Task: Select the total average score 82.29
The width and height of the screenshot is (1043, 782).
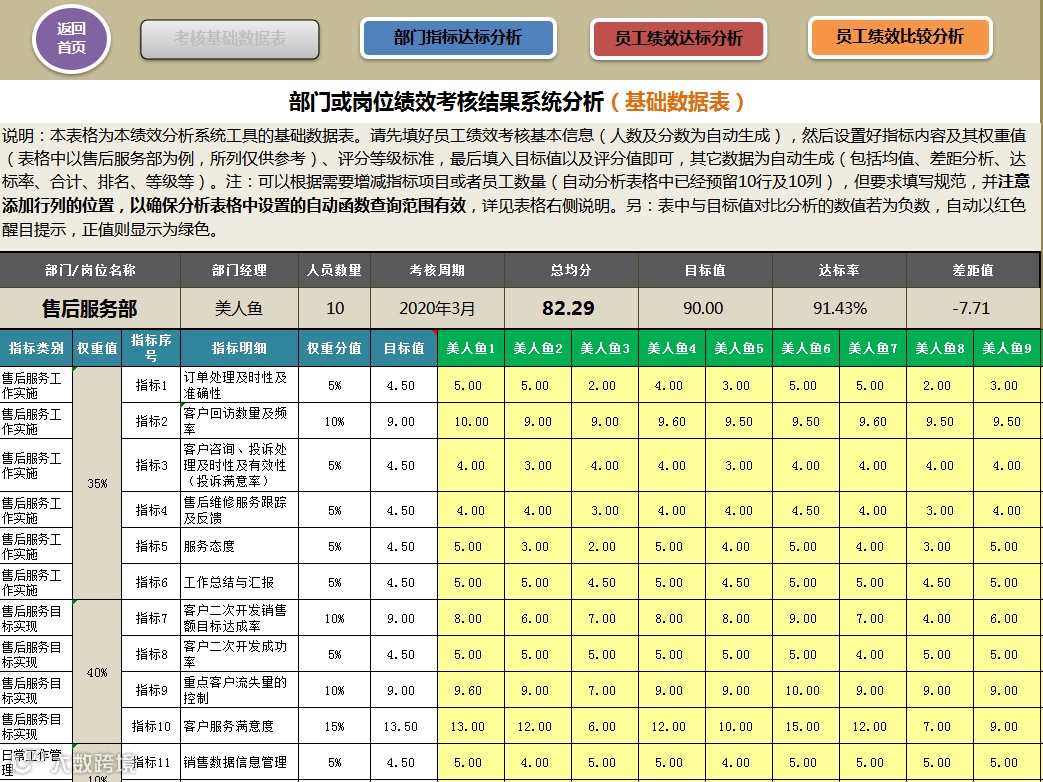Action: [x=571, y=309]
